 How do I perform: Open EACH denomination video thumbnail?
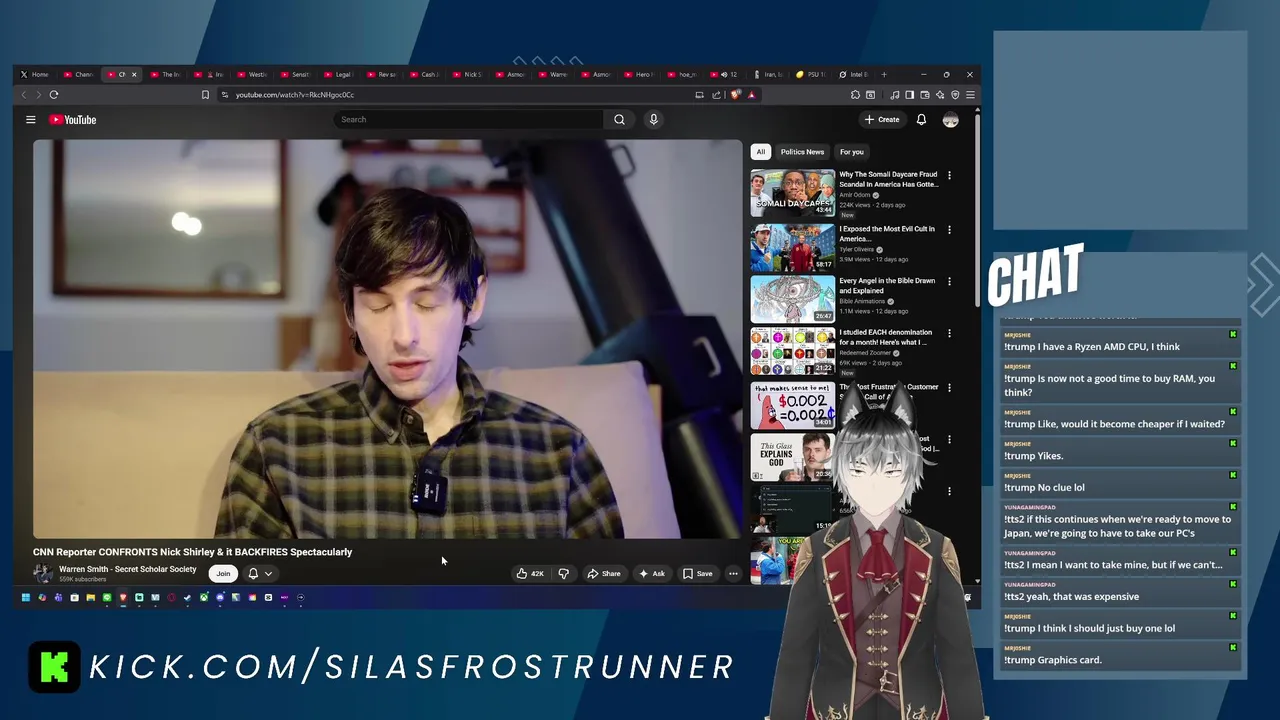[792, 351]
